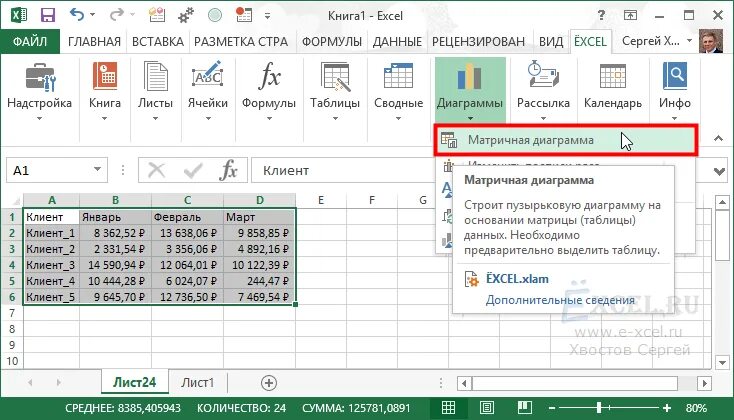
Task: Open the Name Box dropdown arrow
Action: pos(97,169)
